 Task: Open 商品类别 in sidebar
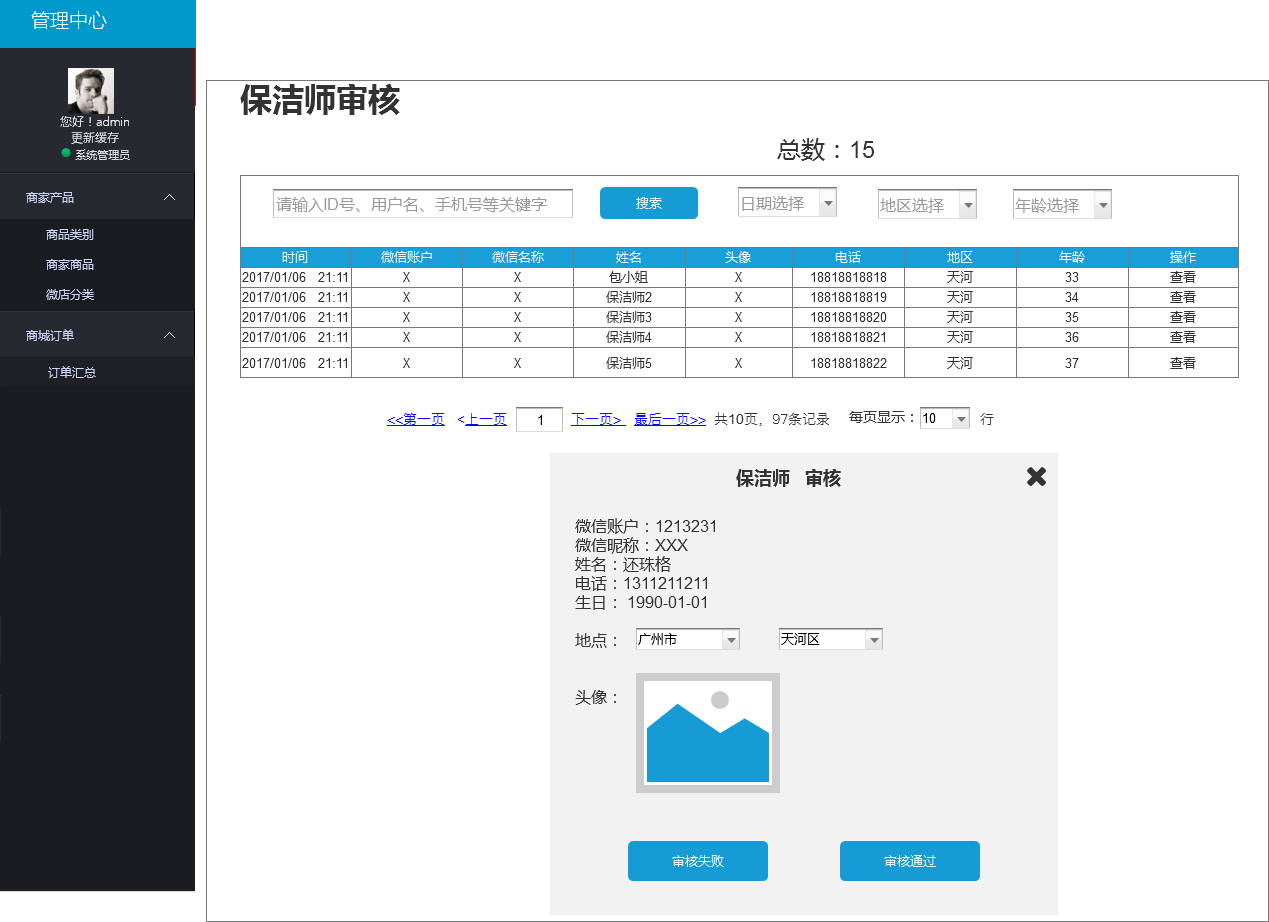[x=70, y=235]
